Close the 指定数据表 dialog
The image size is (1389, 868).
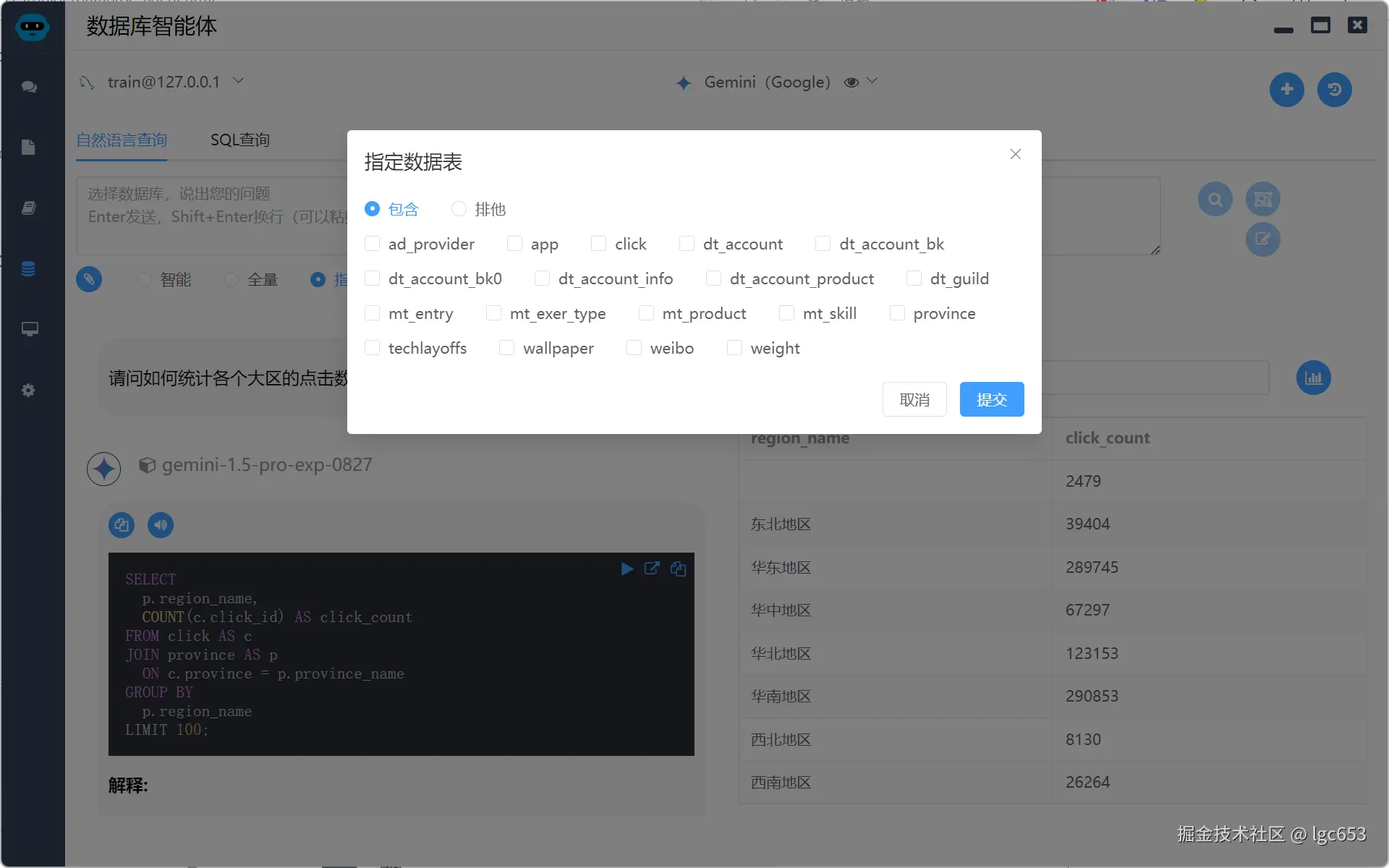tap(1015, 154)
